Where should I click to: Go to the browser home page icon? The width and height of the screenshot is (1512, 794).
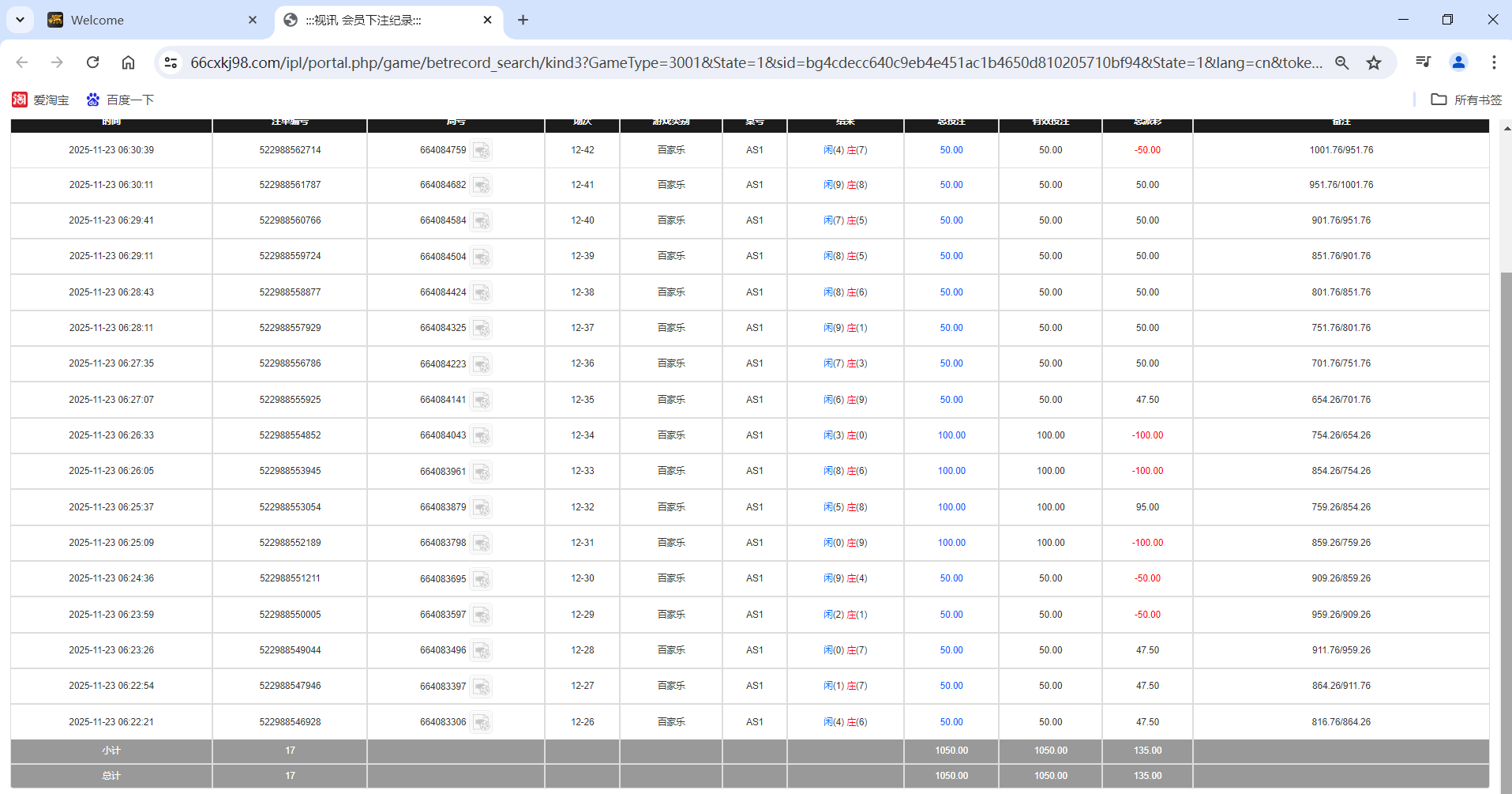[128, 62]
